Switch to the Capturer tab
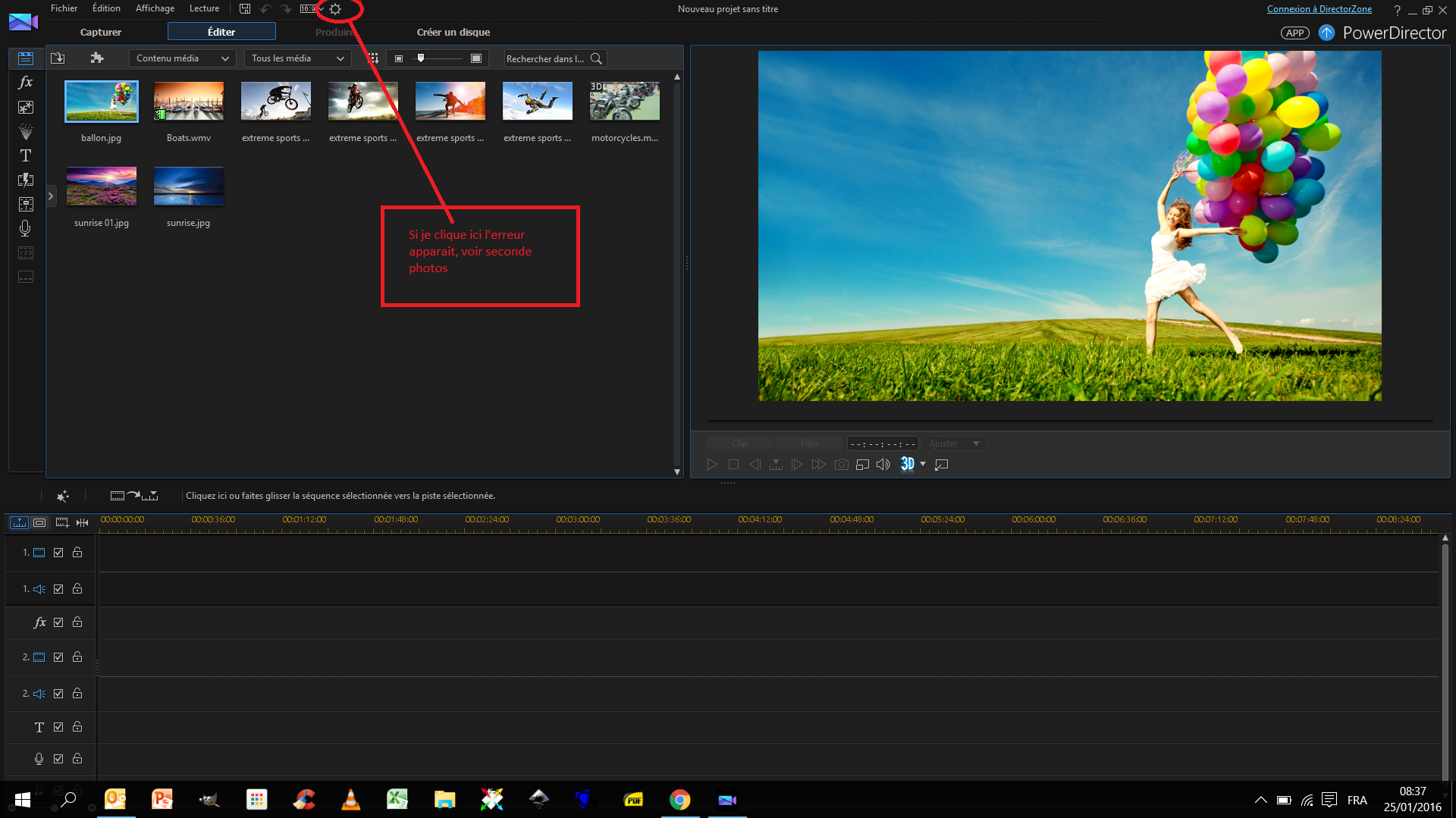 [101, 32]
